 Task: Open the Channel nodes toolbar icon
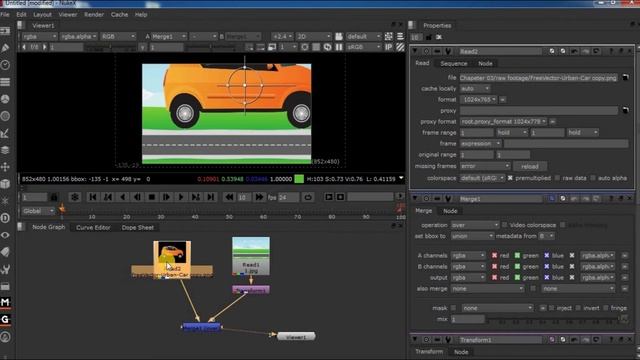click(5, 82)
